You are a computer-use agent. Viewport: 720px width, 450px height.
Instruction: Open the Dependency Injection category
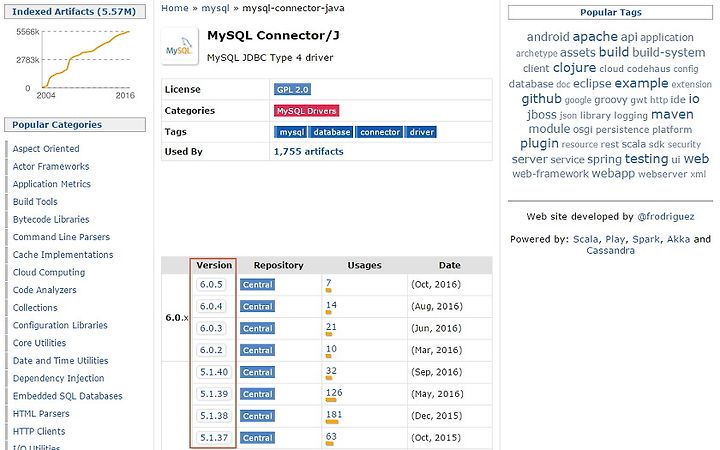pos(58,378)
